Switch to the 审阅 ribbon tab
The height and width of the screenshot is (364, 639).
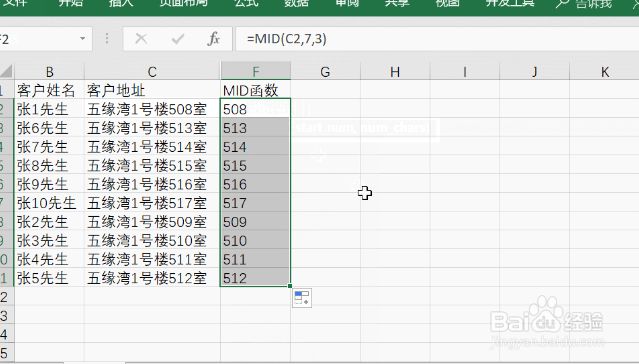pyautogui.click(x=346, y=3)
